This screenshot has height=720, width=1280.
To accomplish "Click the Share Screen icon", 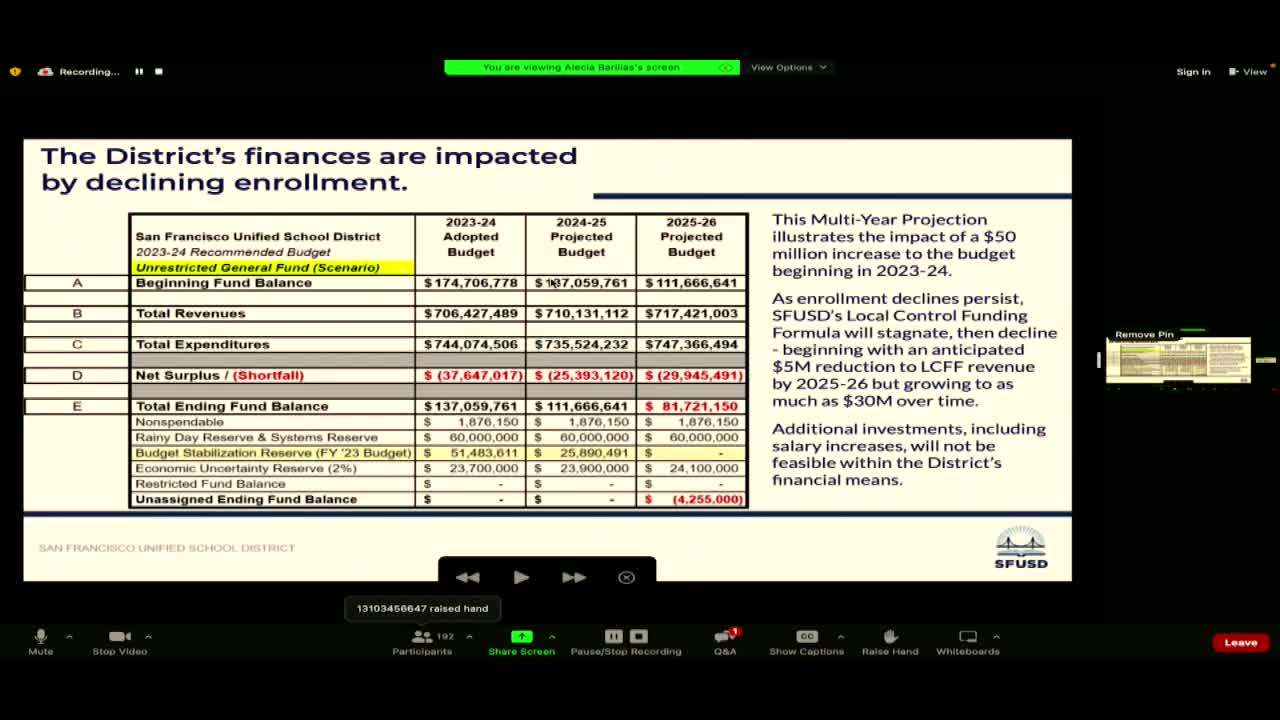I will point(521,636).
